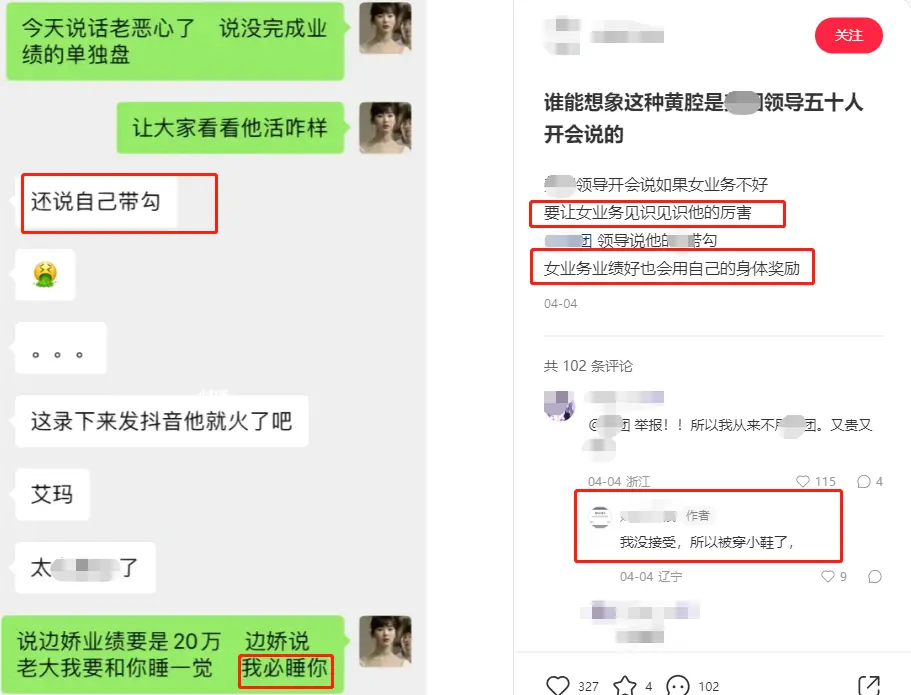Tap the vomiting emoji message bubble
This screenshot has height=695, width=911.
(45, 274)
